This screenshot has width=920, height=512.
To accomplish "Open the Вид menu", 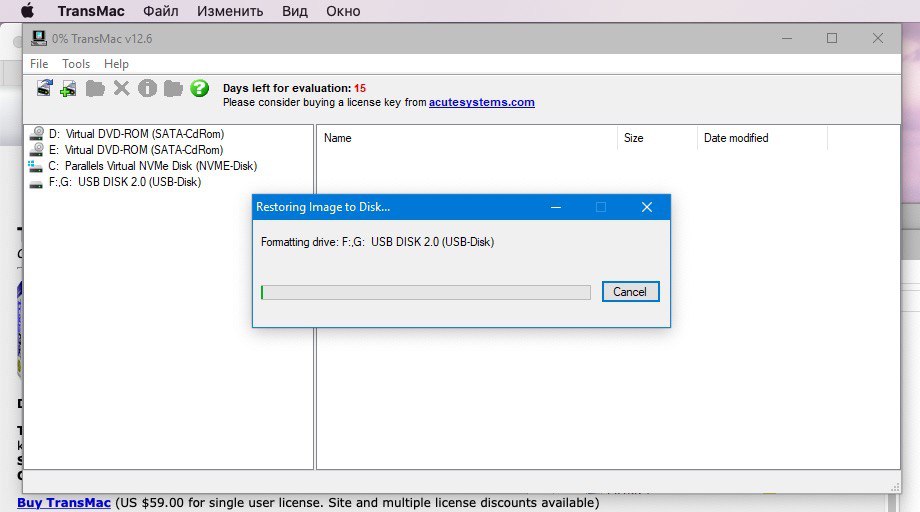I will [295, 11].
